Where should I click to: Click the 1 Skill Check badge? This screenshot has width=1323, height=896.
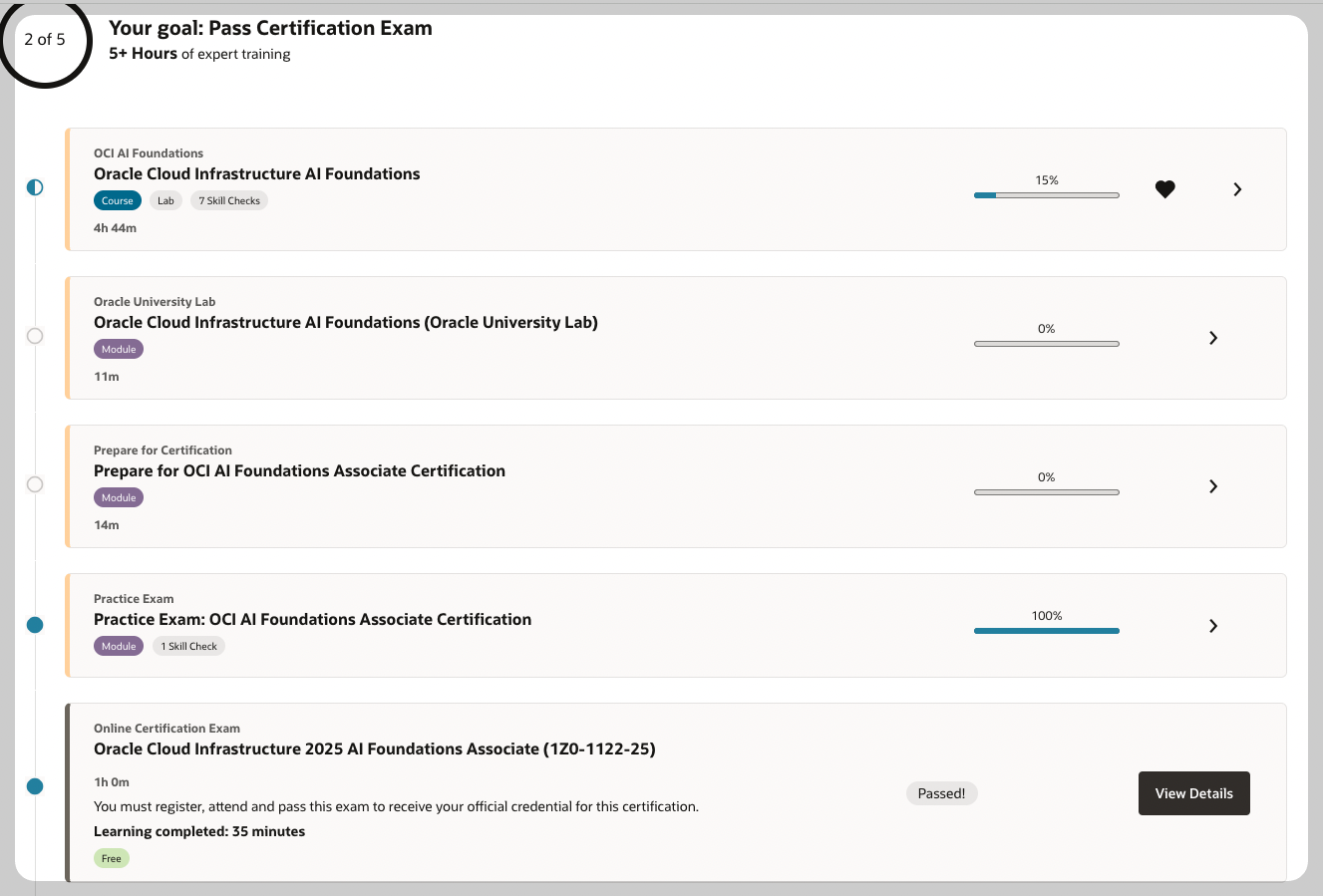click(x=189, y=646)
